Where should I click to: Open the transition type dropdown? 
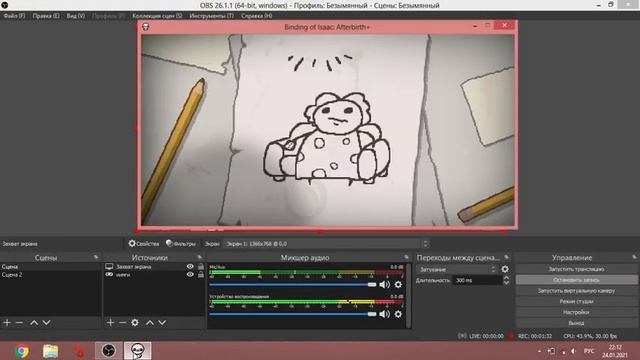(x=457, y=269)
